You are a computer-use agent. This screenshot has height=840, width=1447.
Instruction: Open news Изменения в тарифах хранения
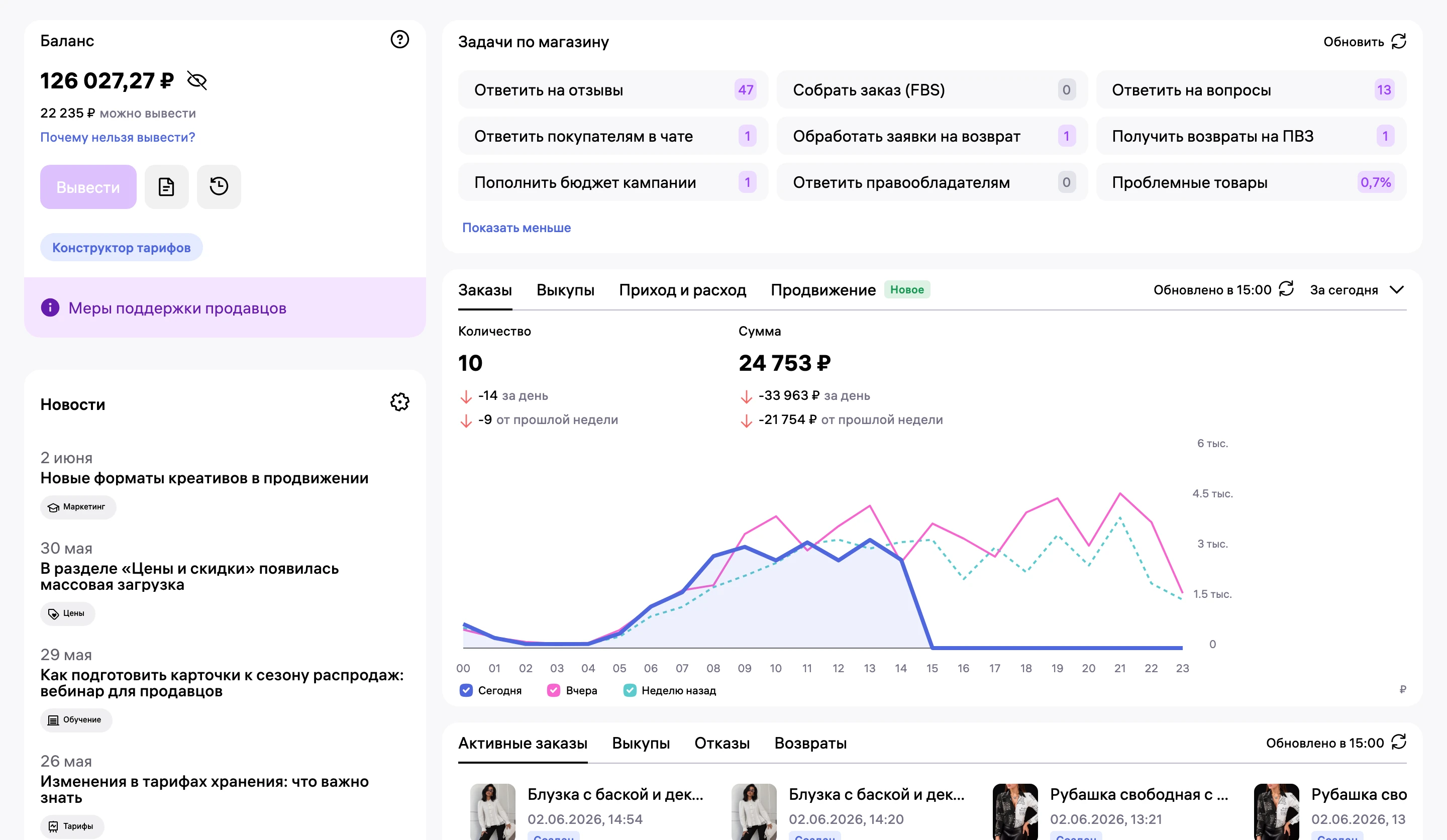pos(204,789)
